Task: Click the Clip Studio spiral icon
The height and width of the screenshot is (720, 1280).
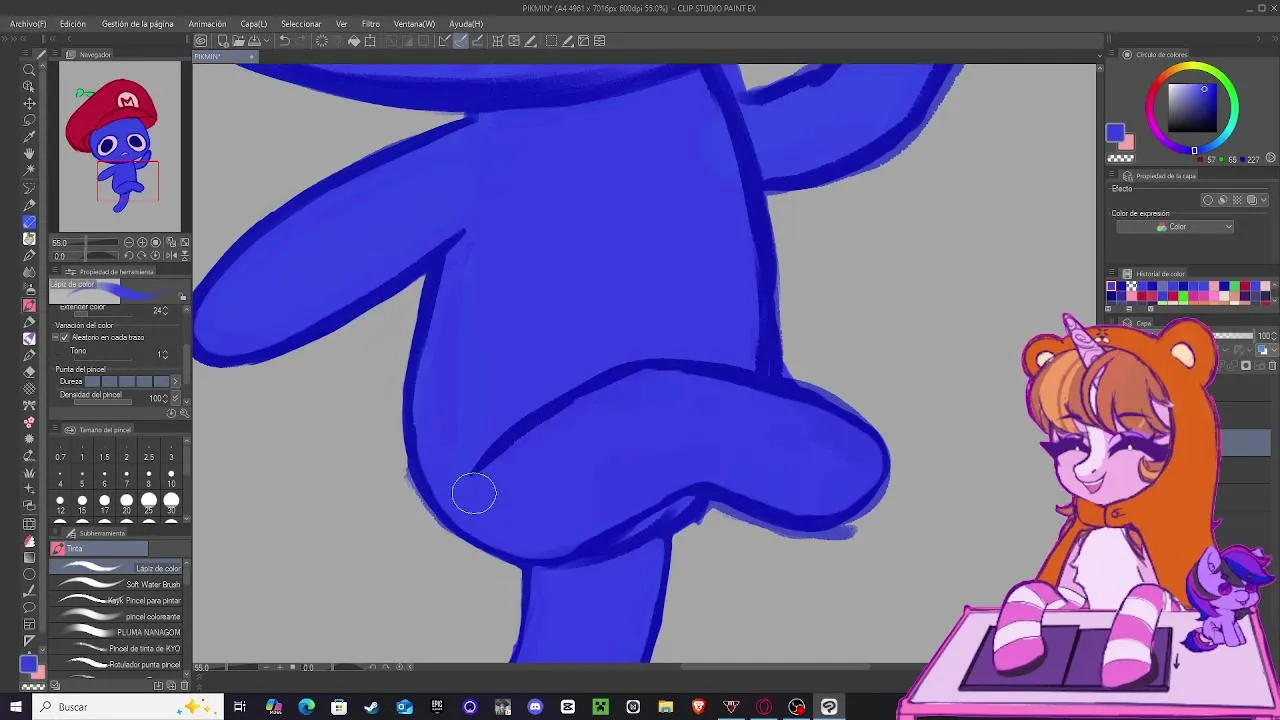Action: coord(201,41)
